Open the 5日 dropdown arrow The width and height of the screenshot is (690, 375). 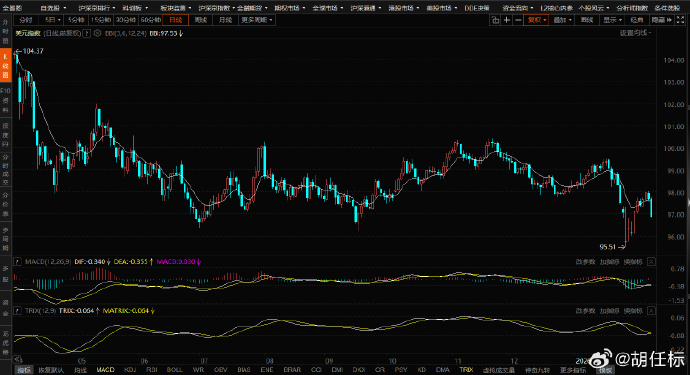59,20
